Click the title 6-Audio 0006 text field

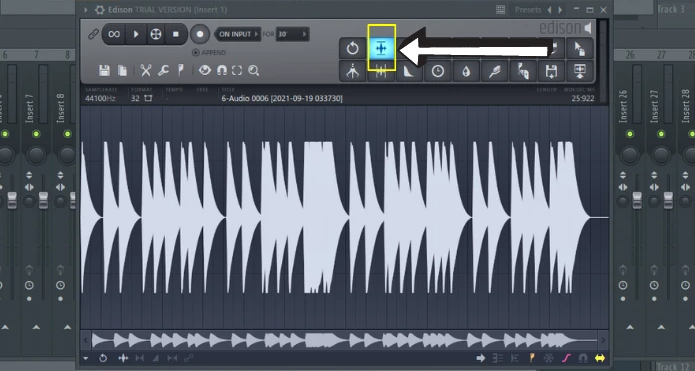(x=282, y=98)
